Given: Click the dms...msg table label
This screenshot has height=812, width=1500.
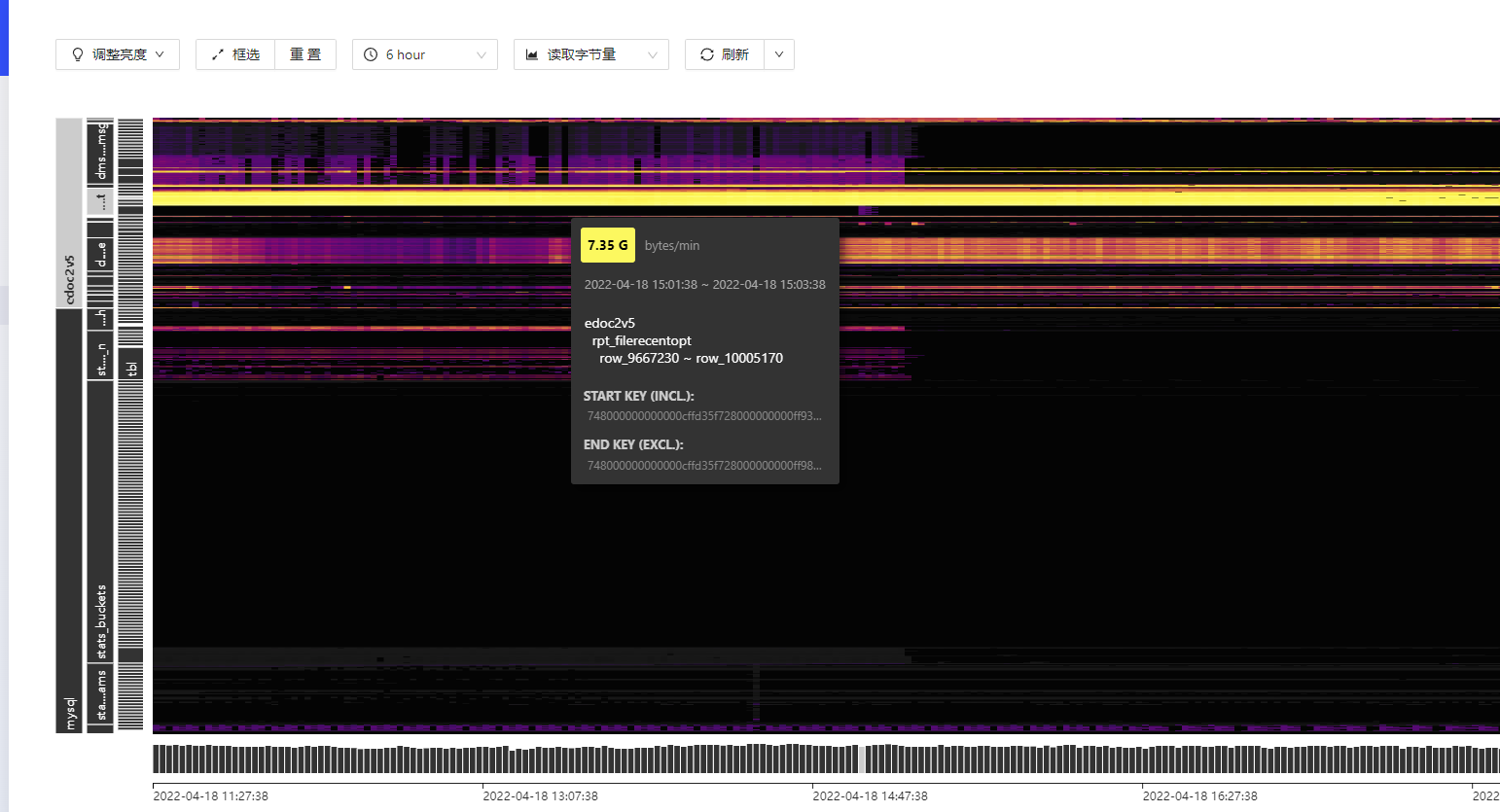Looking at the screenshot, I should [x=100, y=152].
